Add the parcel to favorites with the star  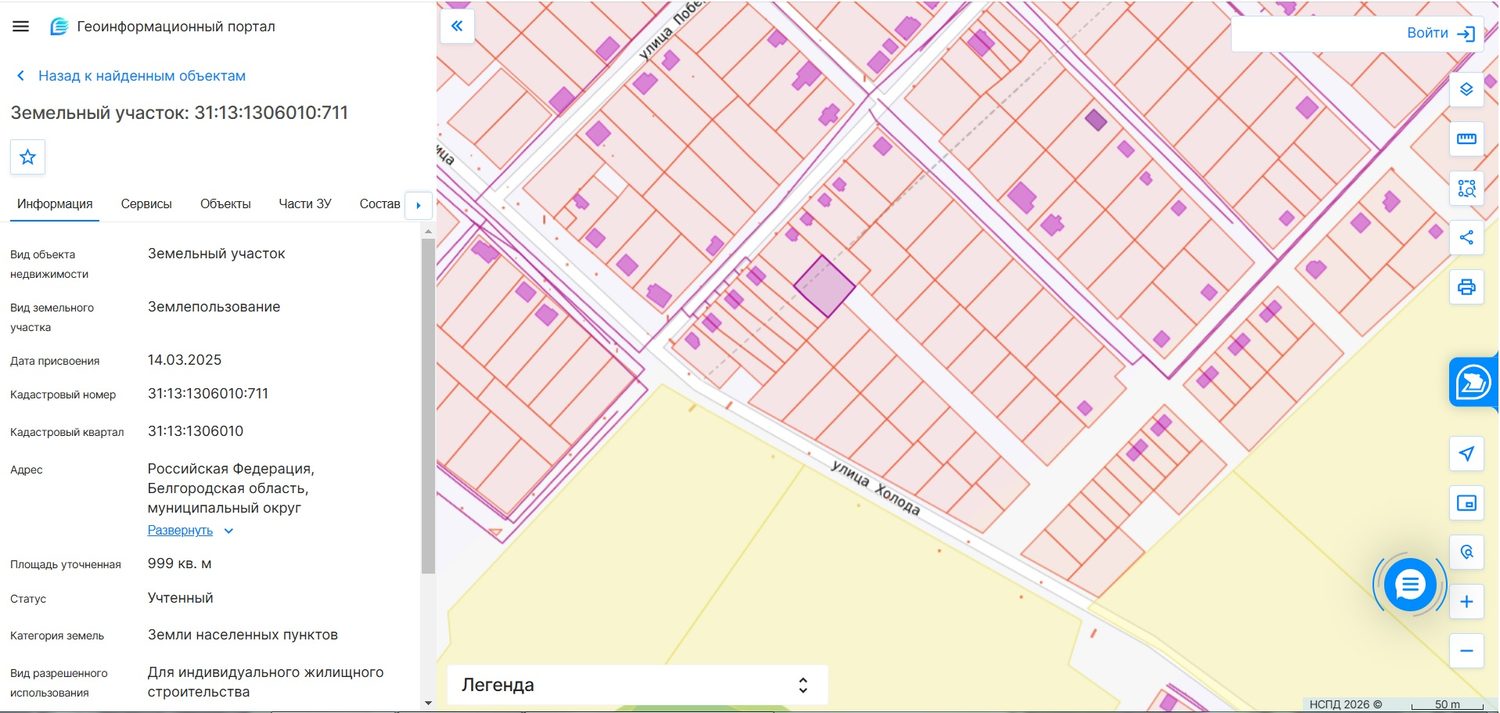(28, 157)
